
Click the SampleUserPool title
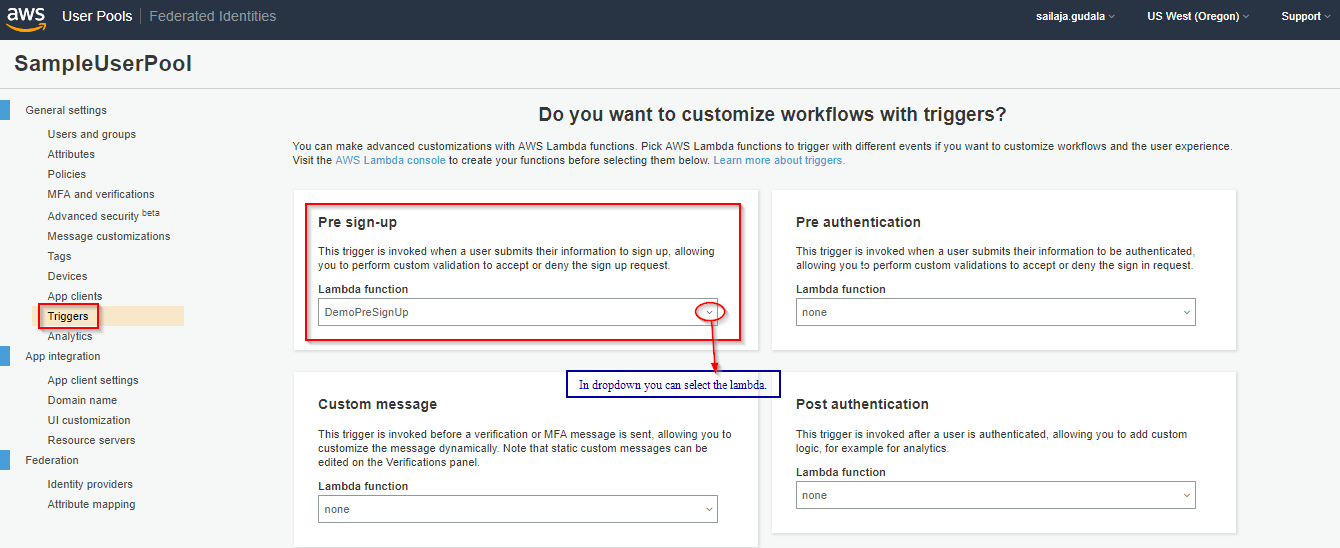[x=103, y=64]
